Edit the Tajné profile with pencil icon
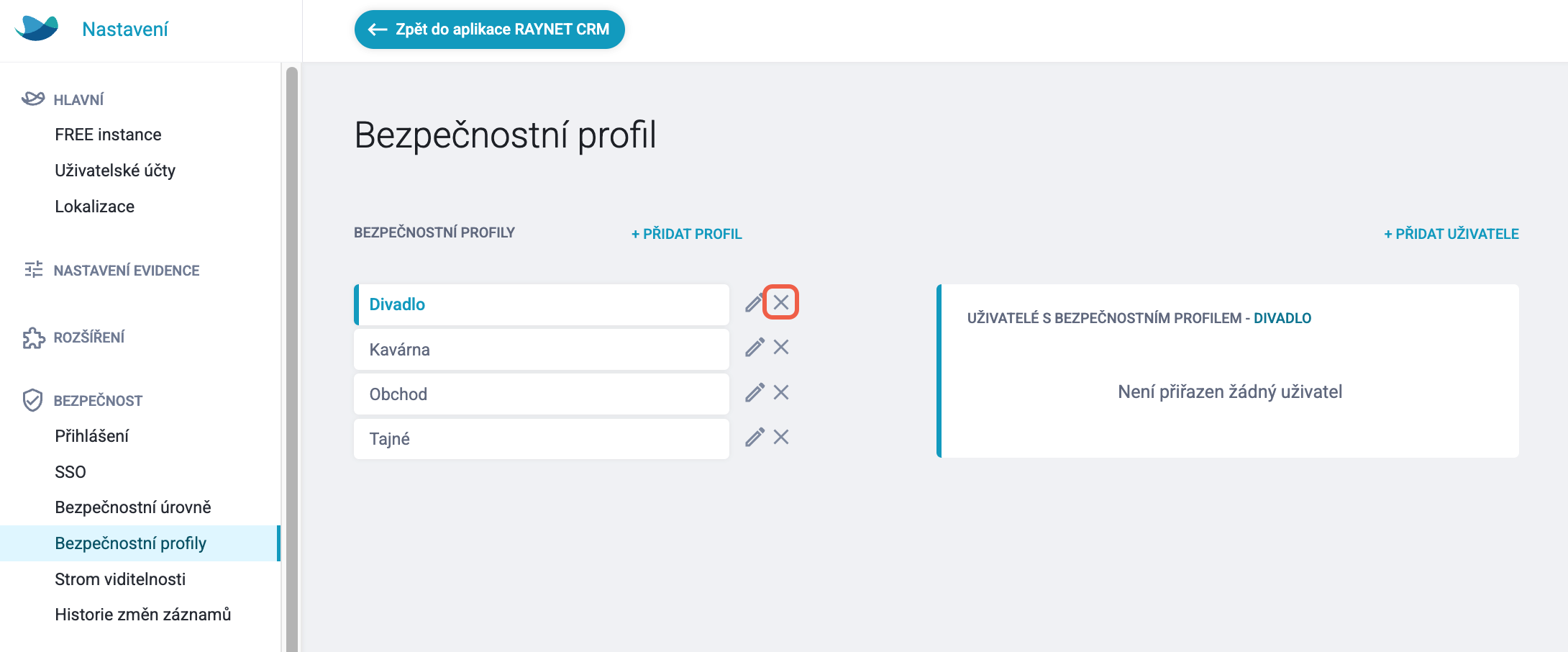 pos(755,437)
